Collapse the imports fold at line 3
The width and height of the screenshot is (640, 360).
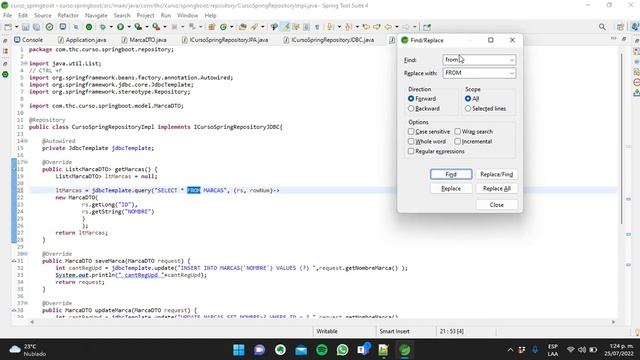[26, 63]
